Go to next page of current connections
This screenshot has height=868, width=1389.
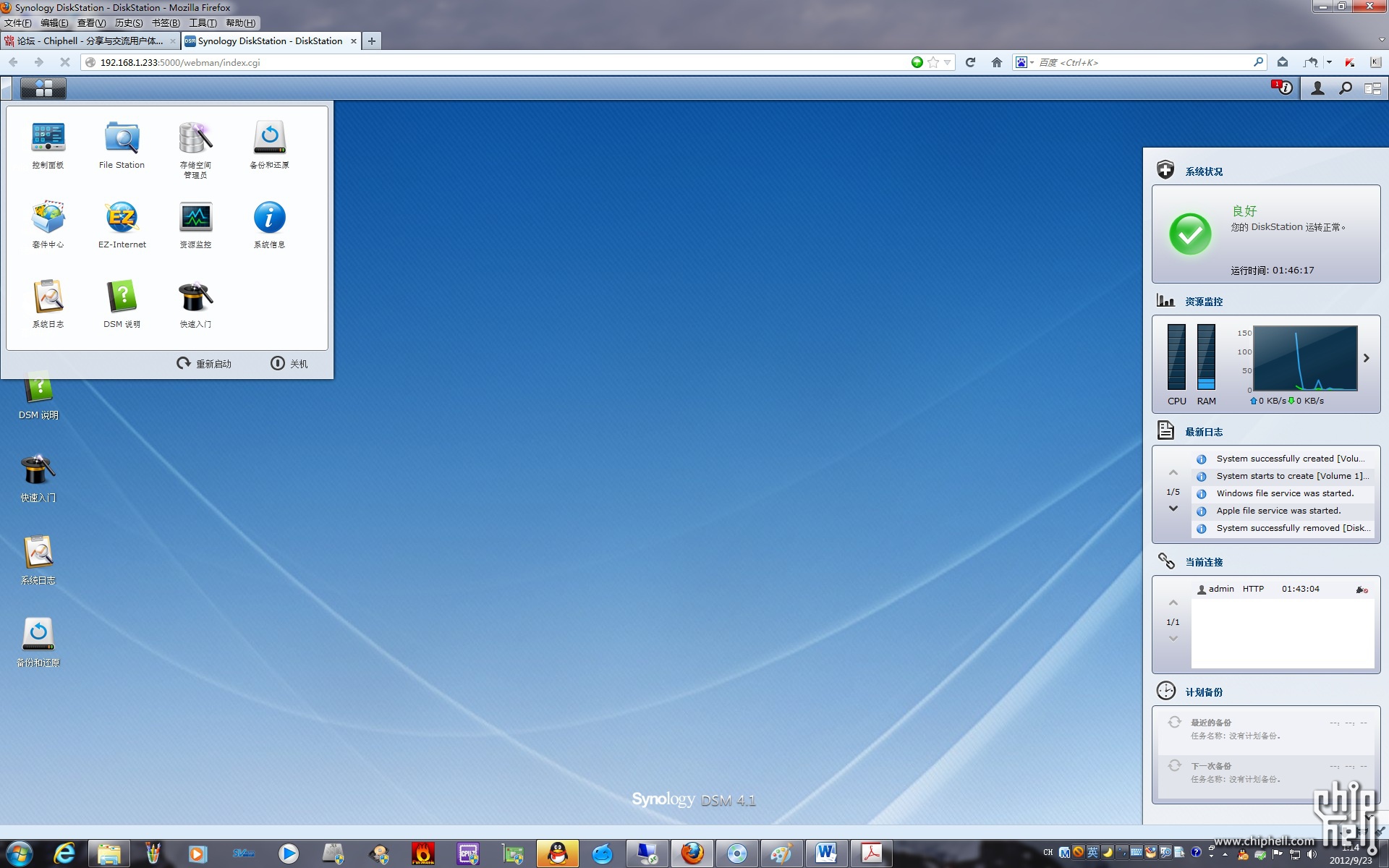pos(1173,639)
